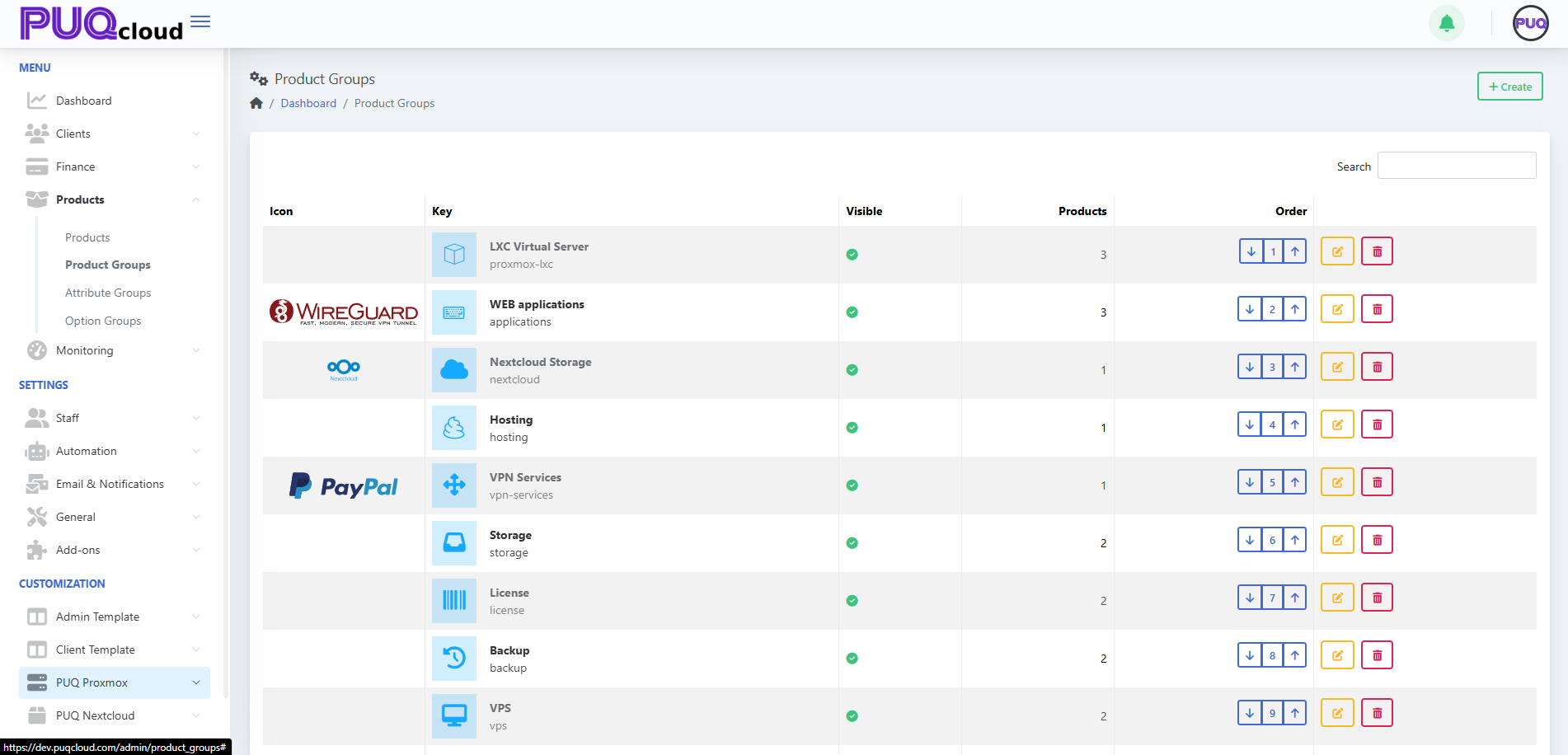Expand the PUQ Proxmox menu

113,682
